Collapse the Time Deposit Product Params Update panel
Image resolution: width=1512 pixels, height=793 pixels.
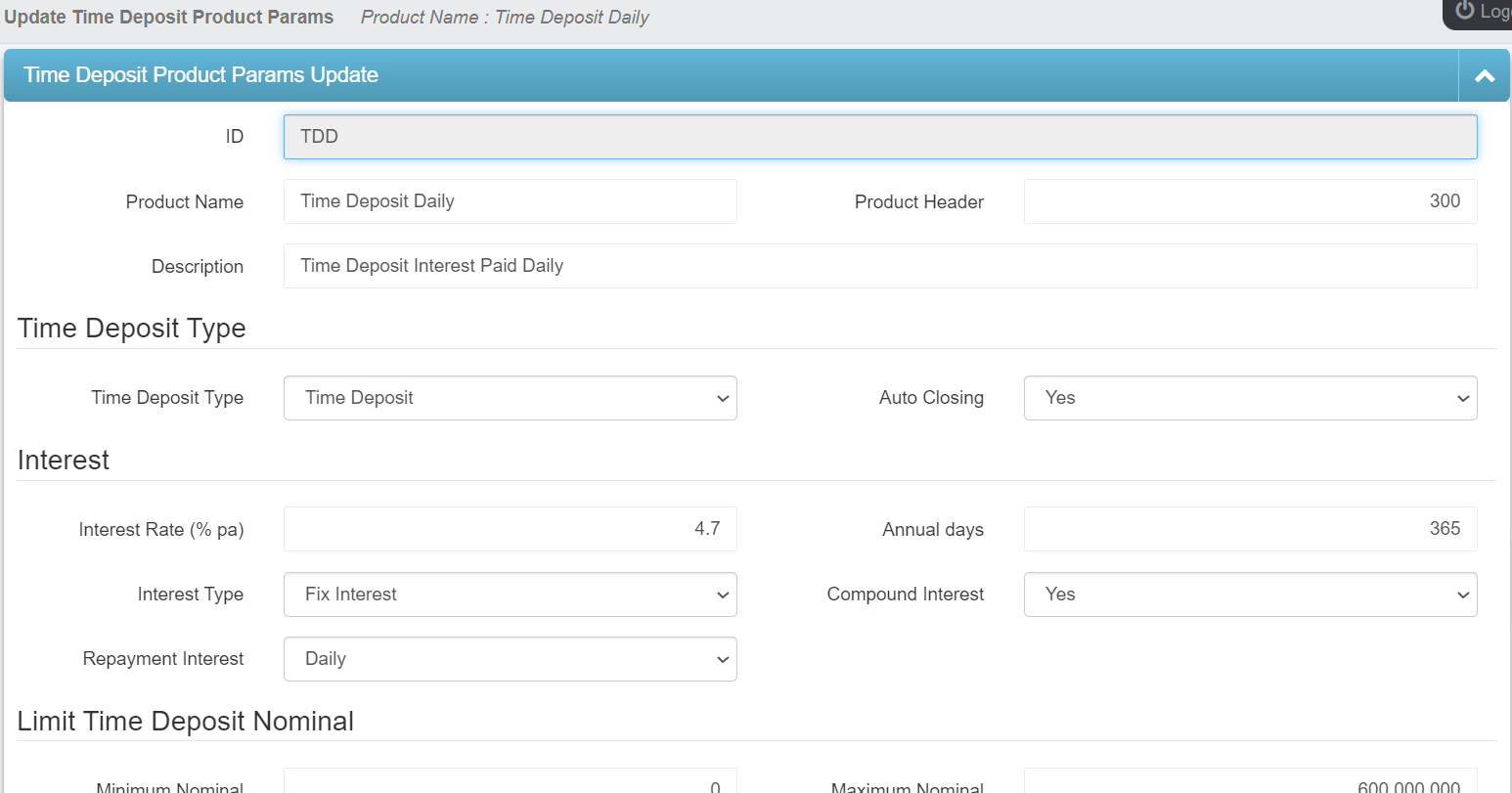click(1484, 75)
